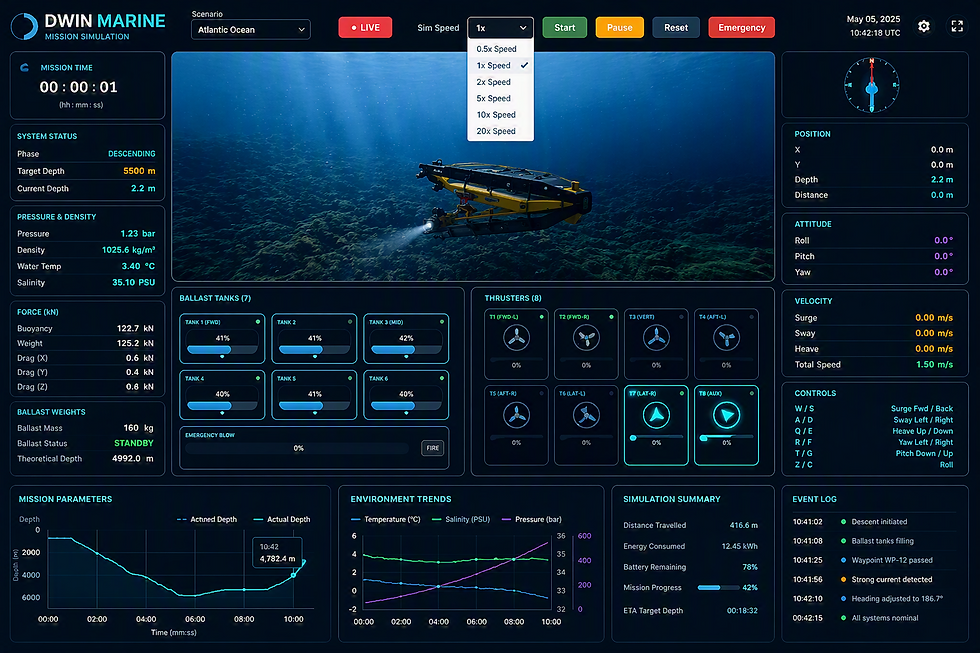
Task: Choose 0.5x Speed option
Action: (x=501, y=49)
